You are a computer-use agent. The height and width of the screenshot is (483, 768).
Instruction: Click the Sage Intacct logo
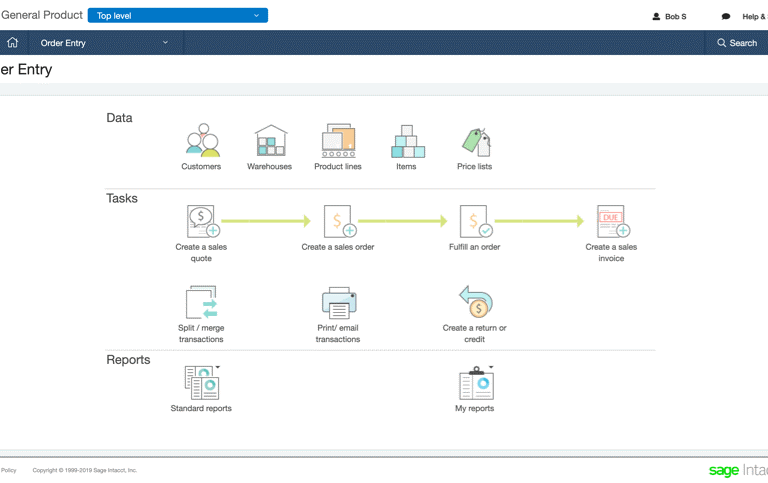pos(738,470)
